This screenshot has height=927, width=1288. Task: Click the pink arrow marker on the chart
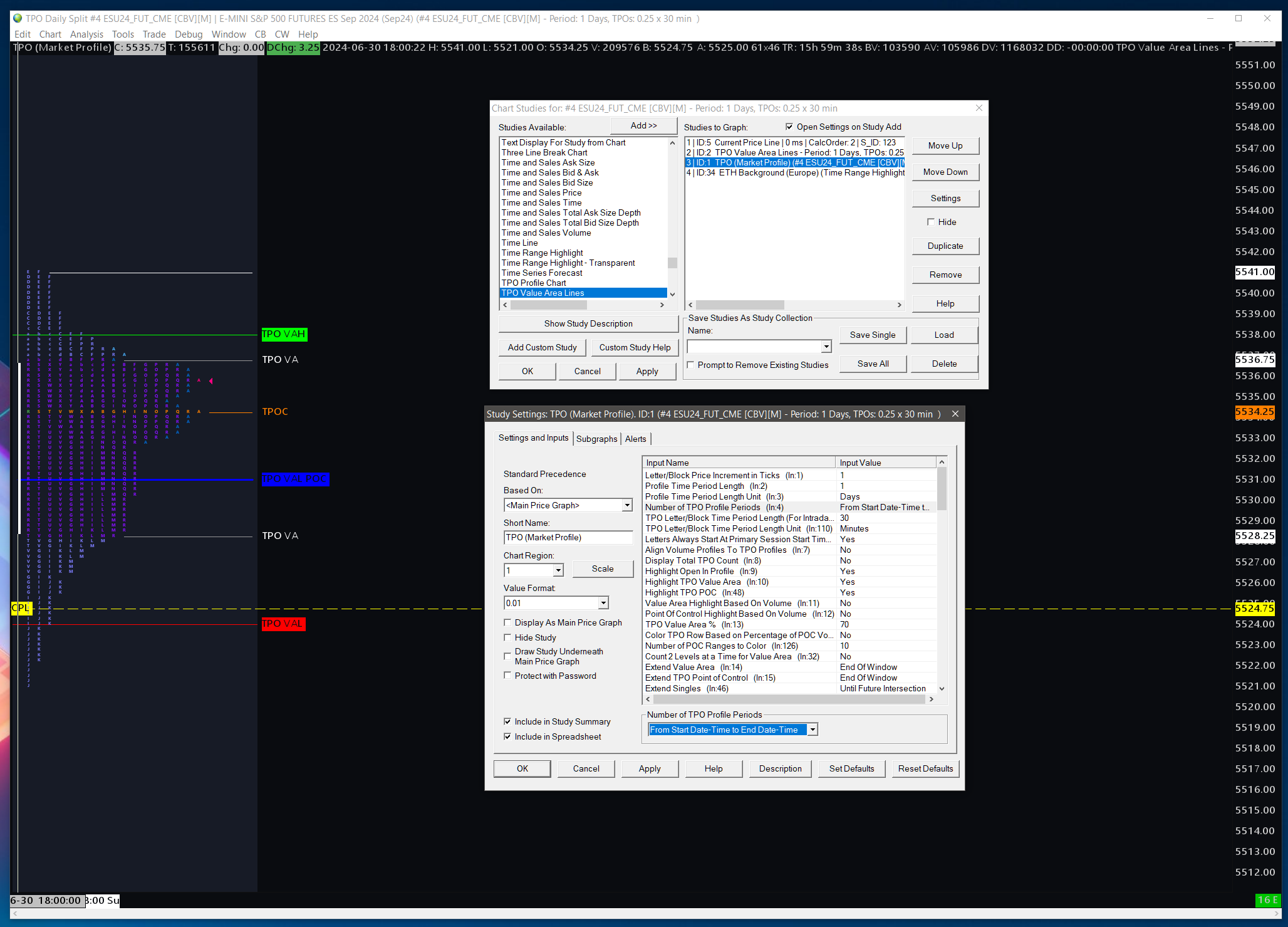pyautogui.click(x=211, y=381)
